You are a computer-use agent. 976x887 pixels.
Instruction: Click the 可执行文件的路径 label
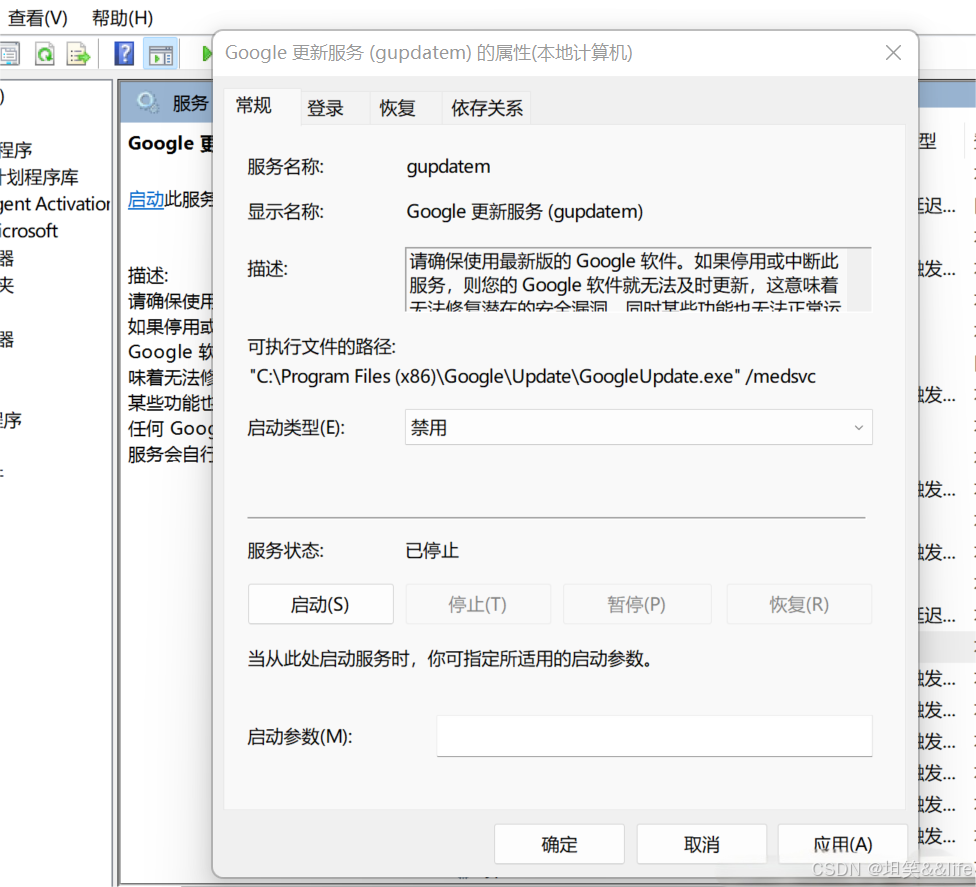pyautogui.click(x=321, y=347)
